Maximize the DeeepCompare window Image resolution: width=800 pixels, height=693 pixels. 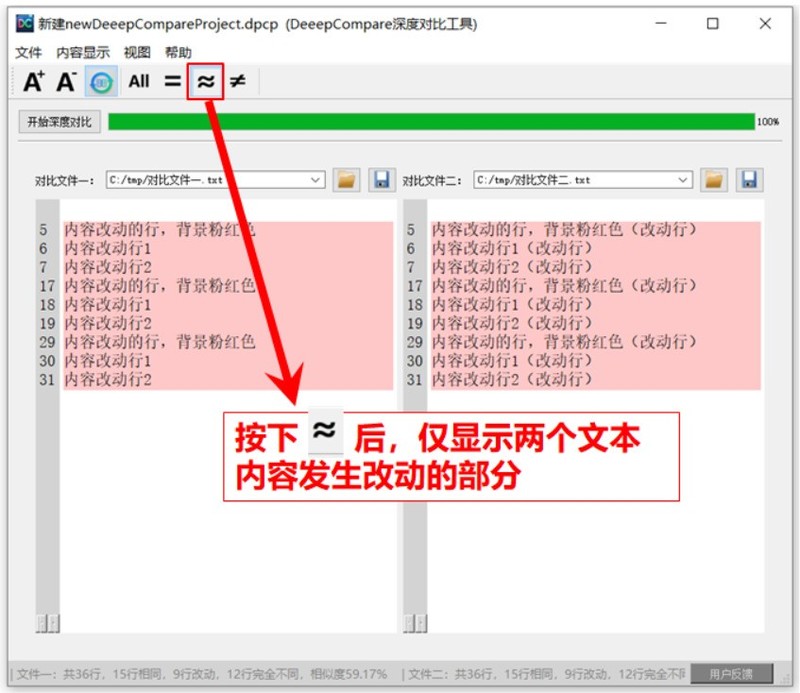[713, 23]
